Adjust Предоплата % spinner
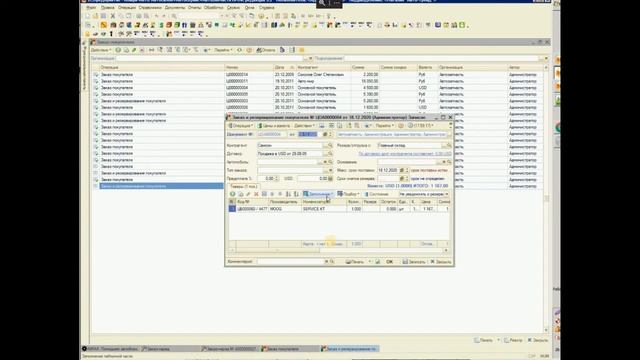This screenshot has width=640, height=360. (277, 178)
